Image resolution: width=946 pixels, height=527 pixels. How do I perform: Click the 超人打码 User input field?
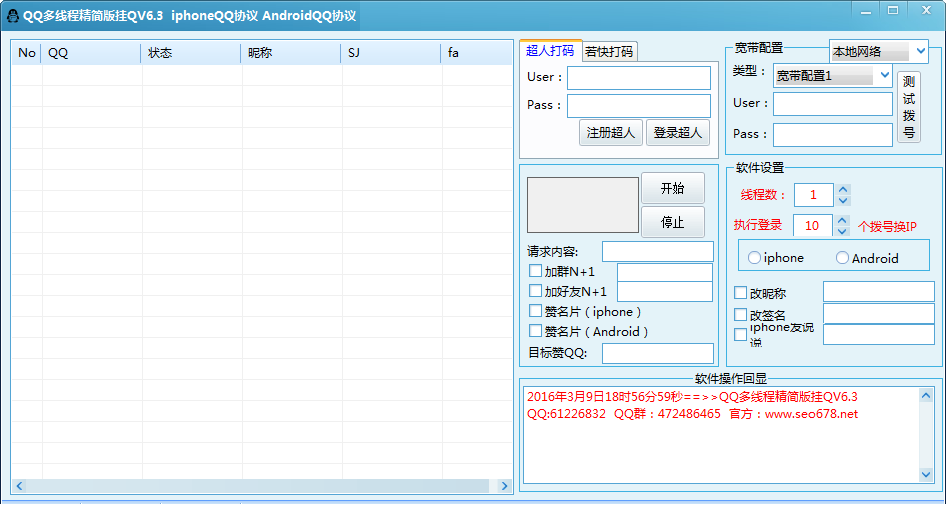(x=639, y=78)
